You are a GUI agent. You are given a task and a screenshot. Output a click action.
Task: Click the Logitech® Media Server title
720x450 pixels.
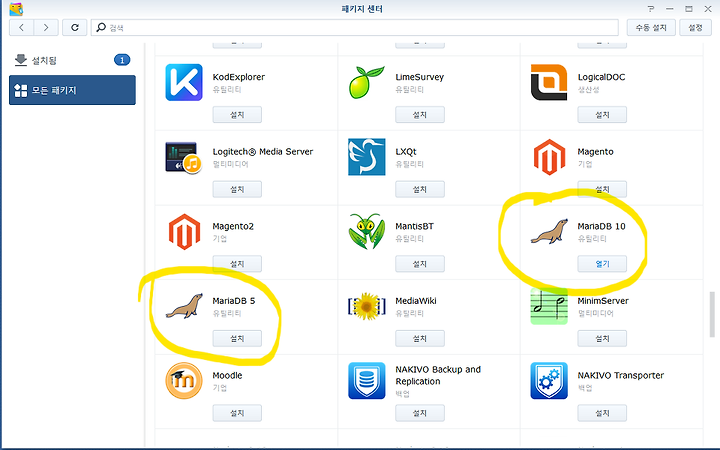(x=263, y=152)
